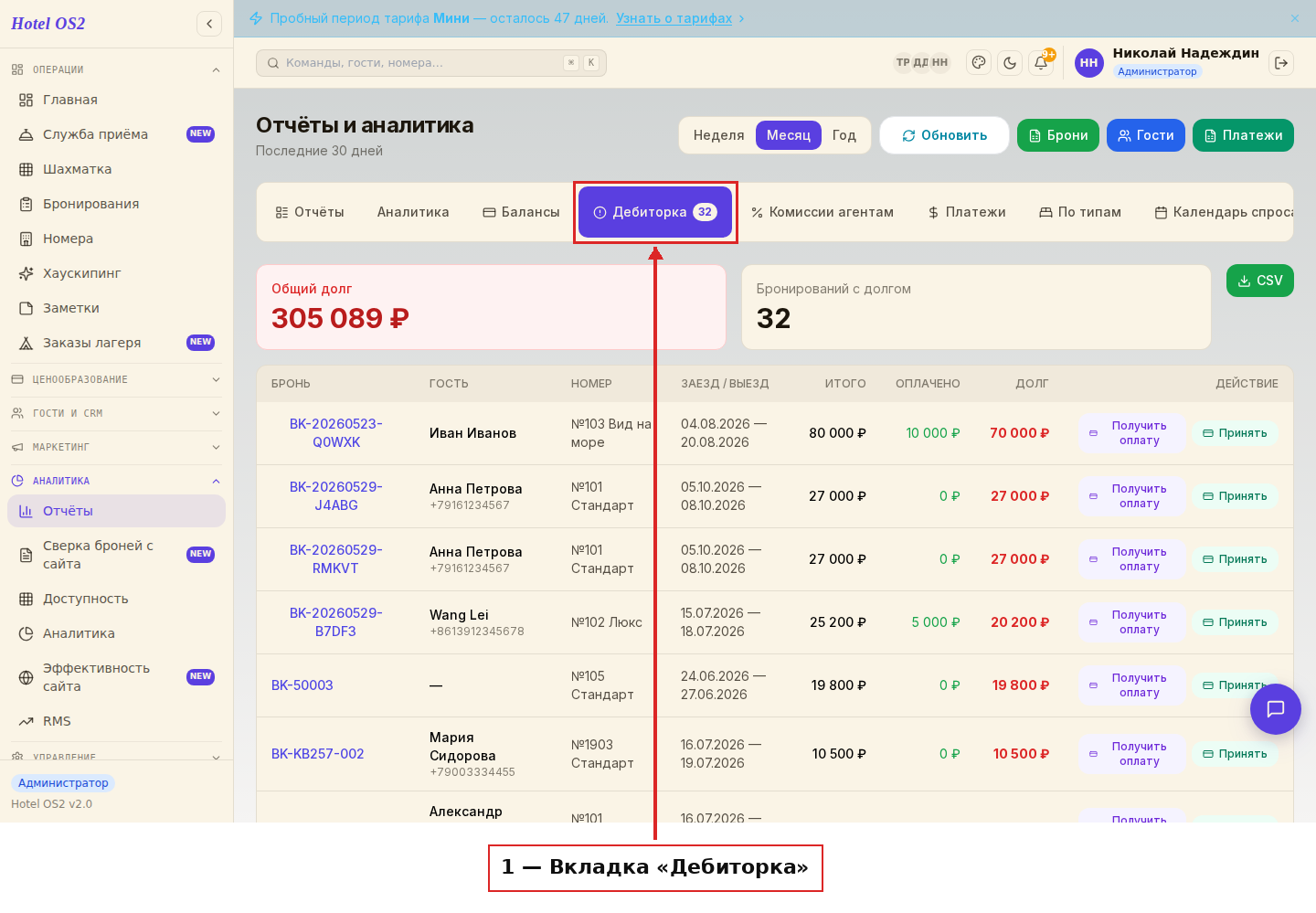Image resolution: width=1316 pixels, height=913 pixels.
Task: Open RMS in the sidebar
Action: (x=117, y=721)
